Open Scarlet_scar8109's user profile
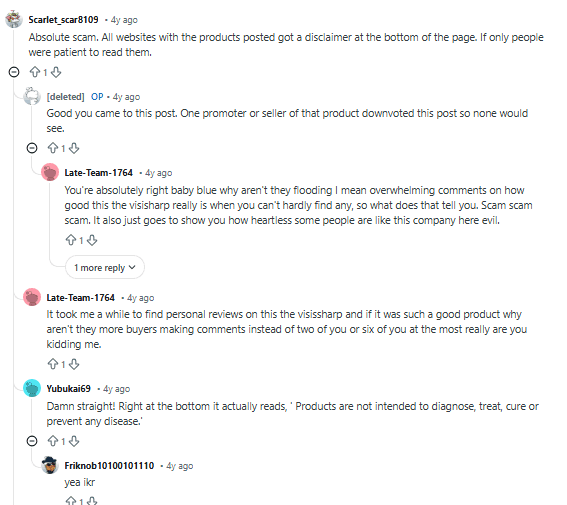567x505 pixels. pos(63,20)
